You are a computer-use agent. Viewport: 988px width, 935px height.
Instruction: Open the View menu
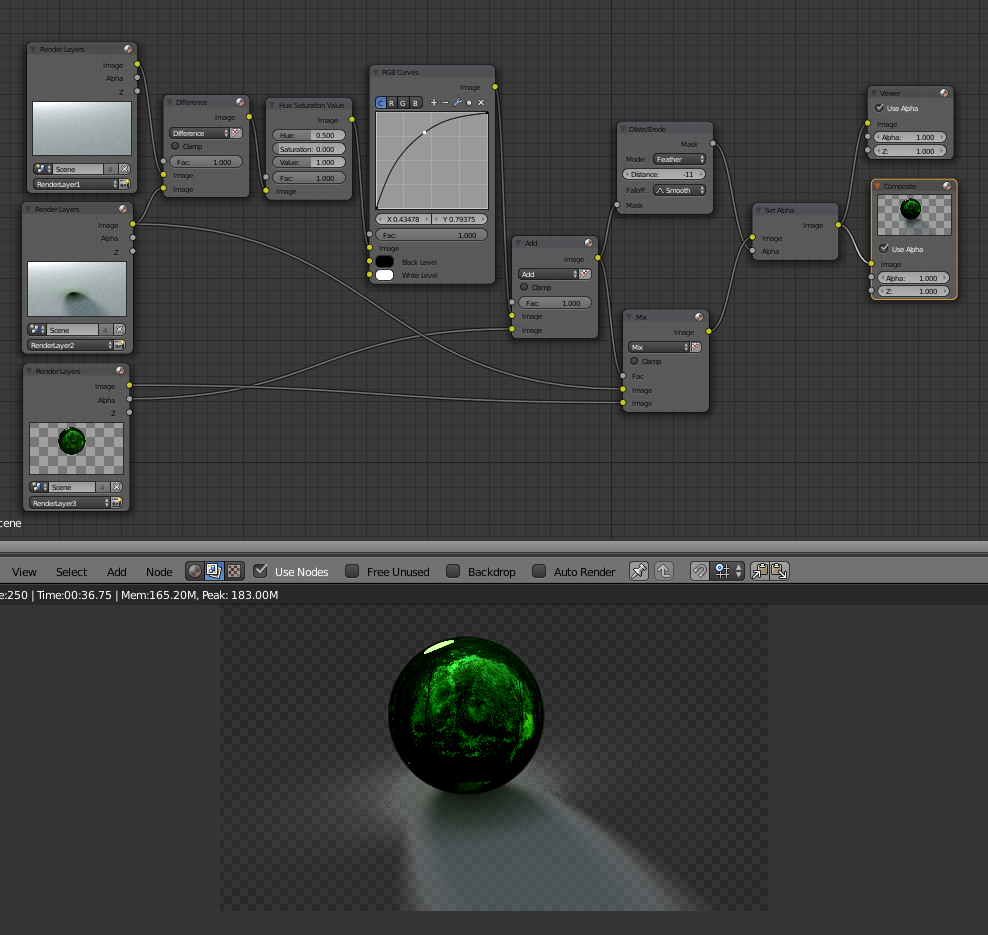[24, 571]
